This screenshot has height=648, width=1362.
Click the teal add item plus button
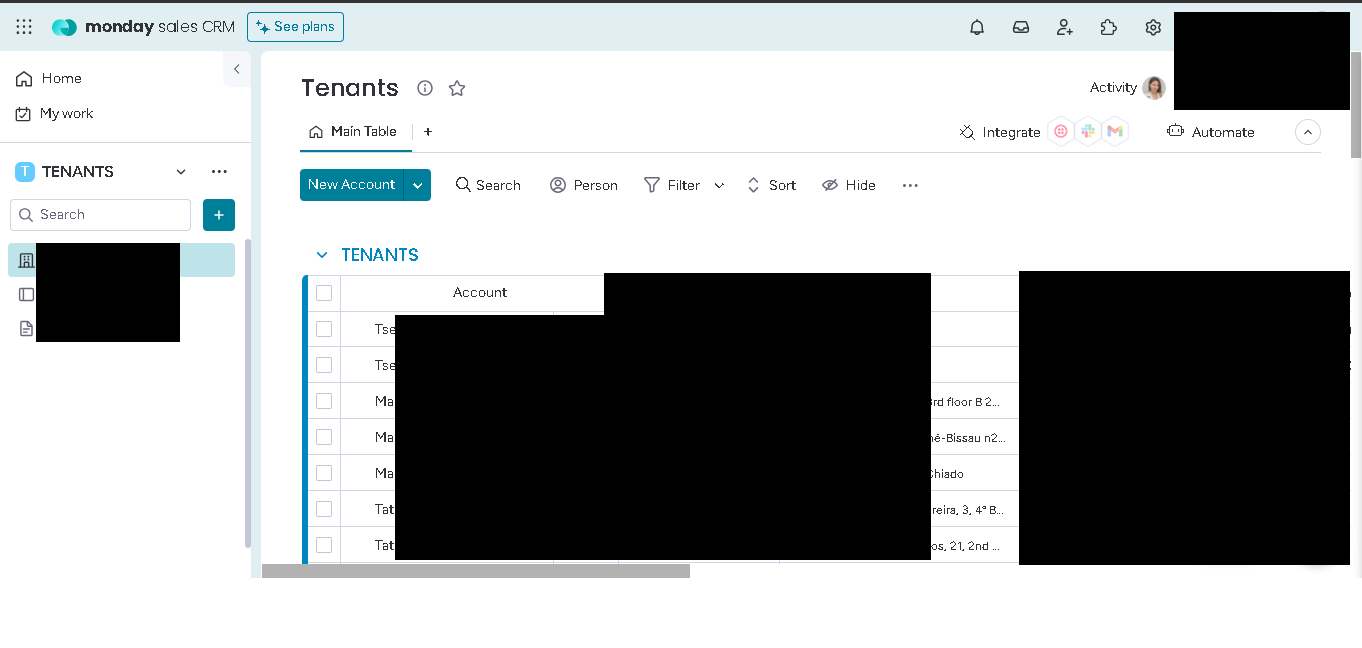[x=219, y=215]
